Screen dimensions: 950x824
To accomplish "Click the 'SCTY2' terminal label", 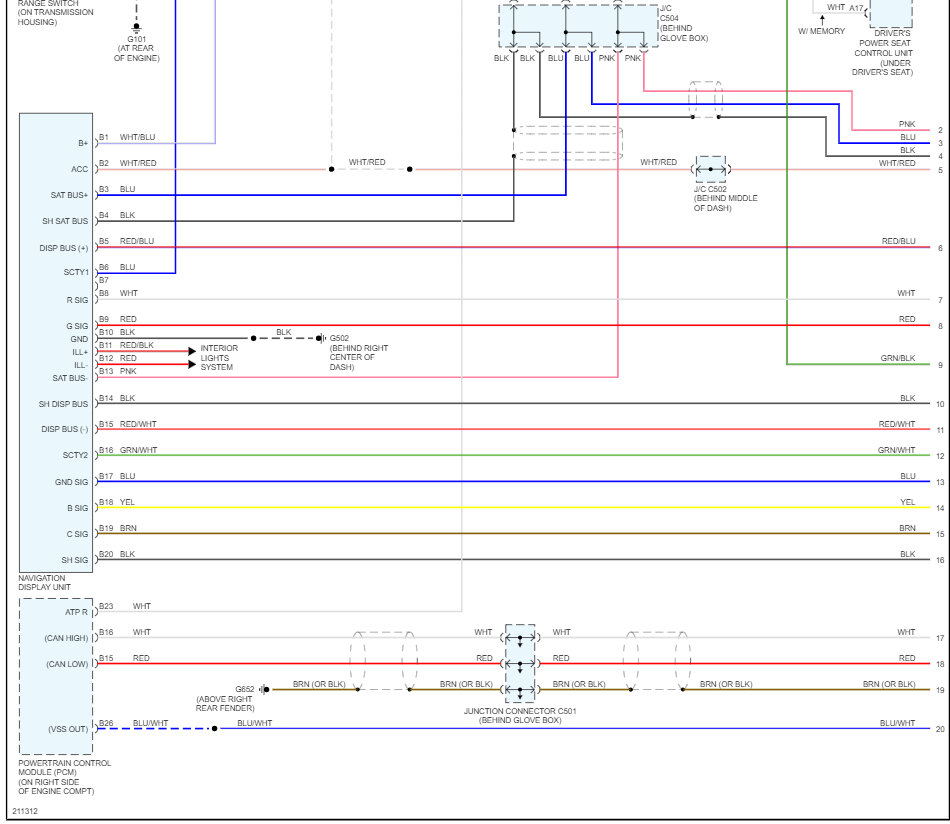I will [x=75, y=455].
